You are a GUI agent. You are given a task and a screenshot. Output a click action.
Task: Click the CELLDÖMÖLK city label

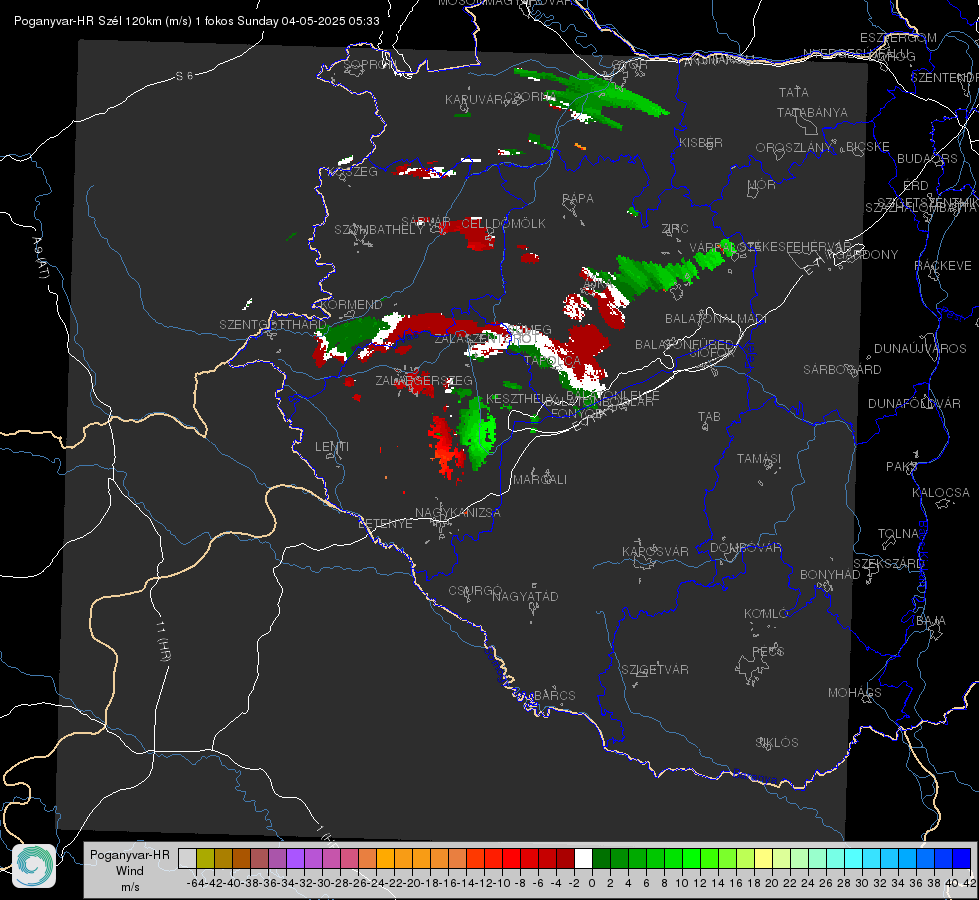pyautogui.click(x=503, y=224)
